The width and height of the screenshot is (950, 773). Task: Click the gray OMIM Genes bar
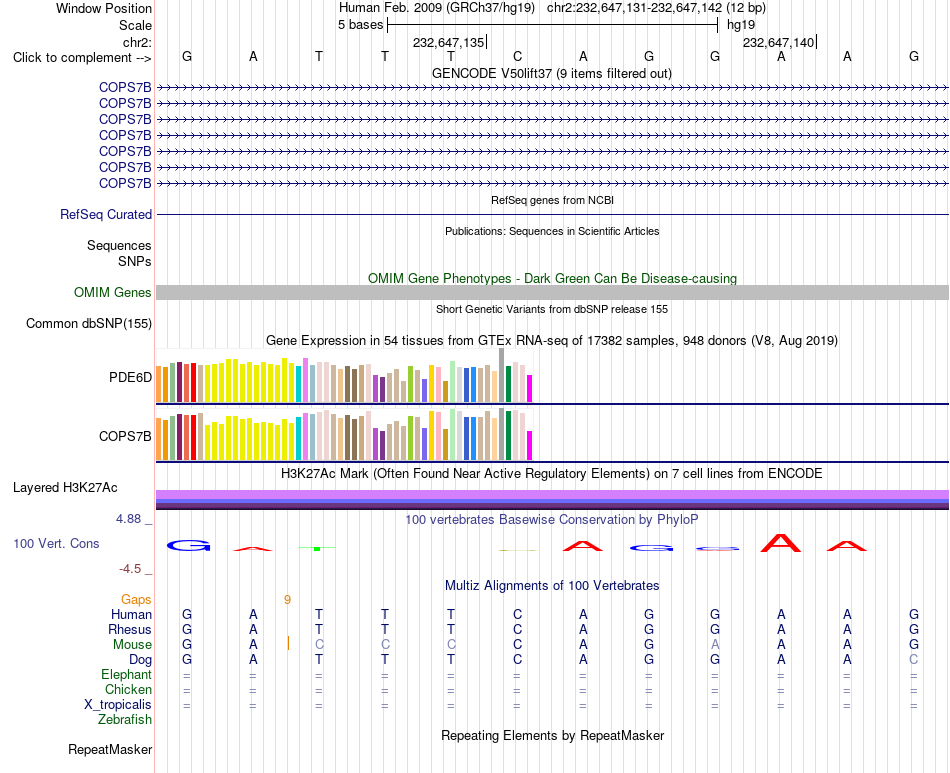(x=552, y=293)
